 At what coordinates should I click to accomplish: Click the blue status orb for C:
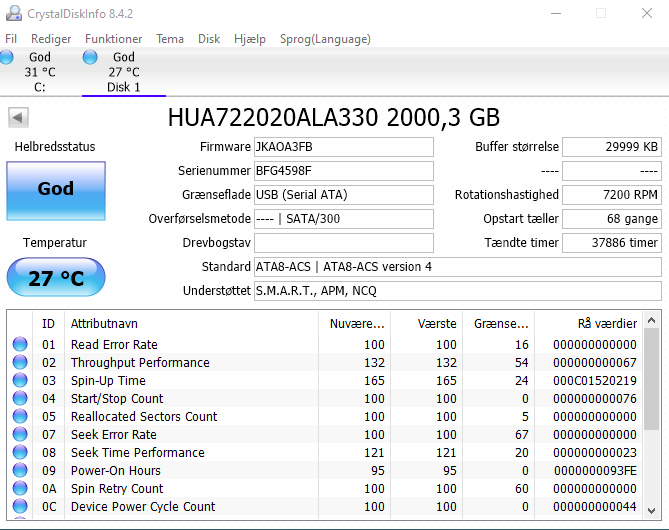(6, 57)
